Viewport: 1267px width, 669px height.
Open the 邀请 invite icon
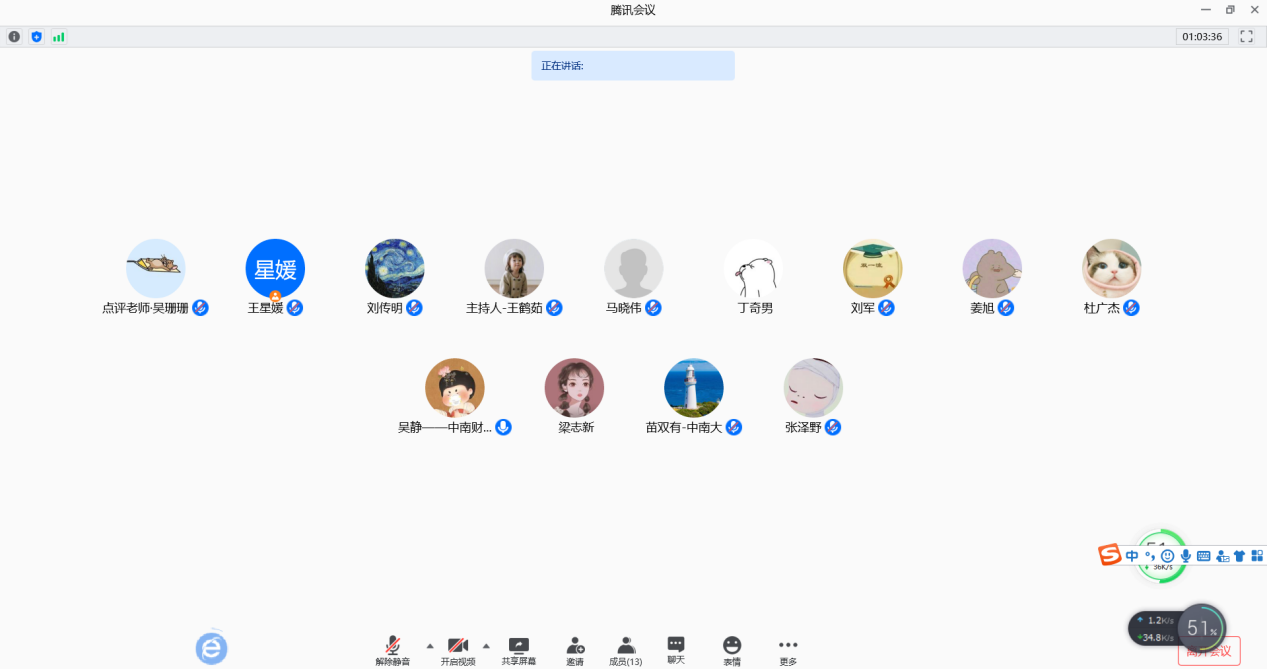[x=575, y=650]
